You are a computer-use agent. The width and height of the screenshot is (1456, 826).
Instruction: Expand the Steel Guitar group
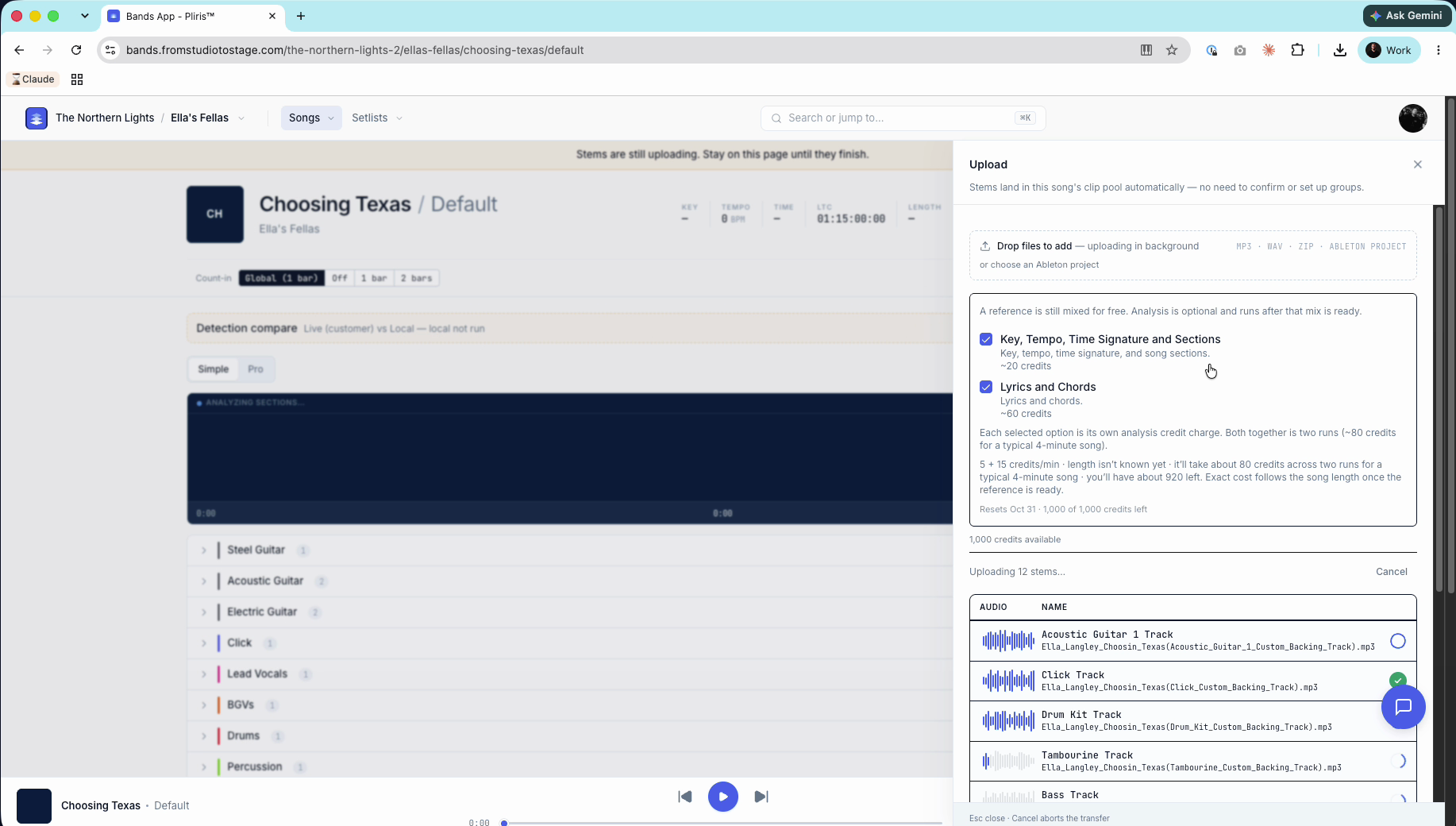click(x=204, y=550)
